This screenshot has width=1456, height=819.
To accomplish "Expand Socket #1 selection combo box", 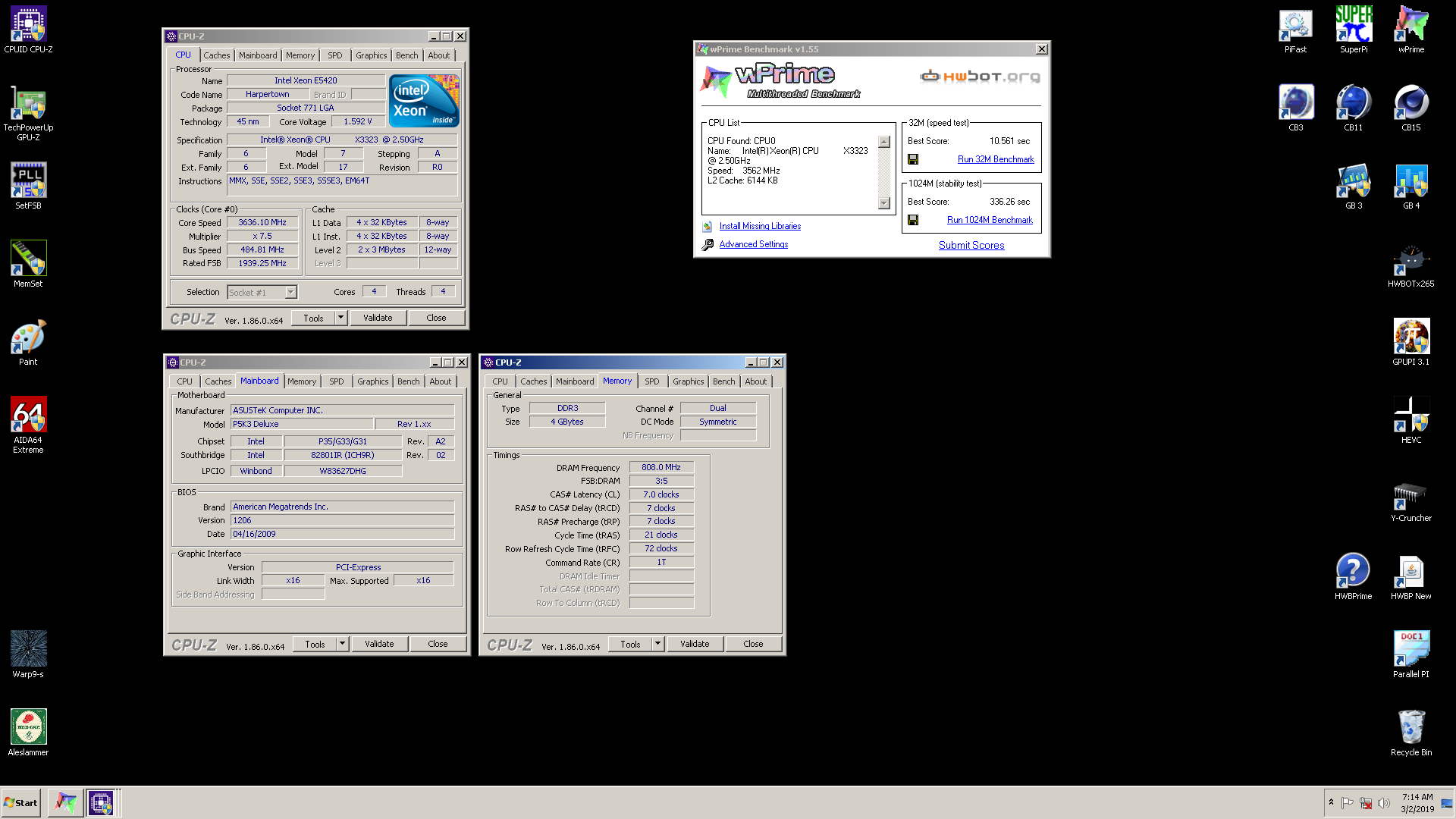I will tap(290, 292).
